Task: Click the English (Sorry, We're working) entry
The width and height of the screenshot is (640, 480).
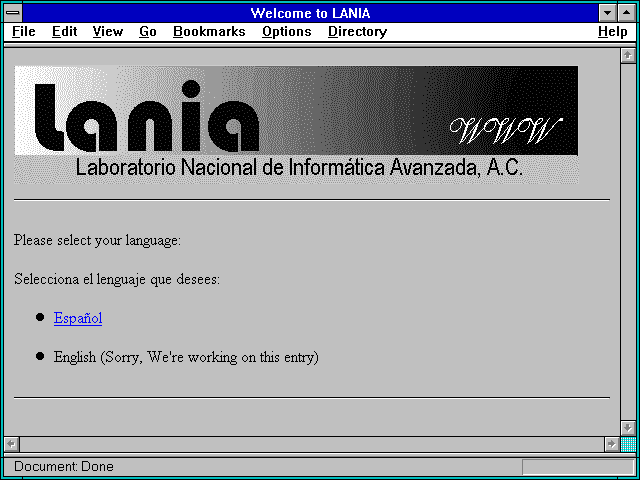Action: coord(186,357)
